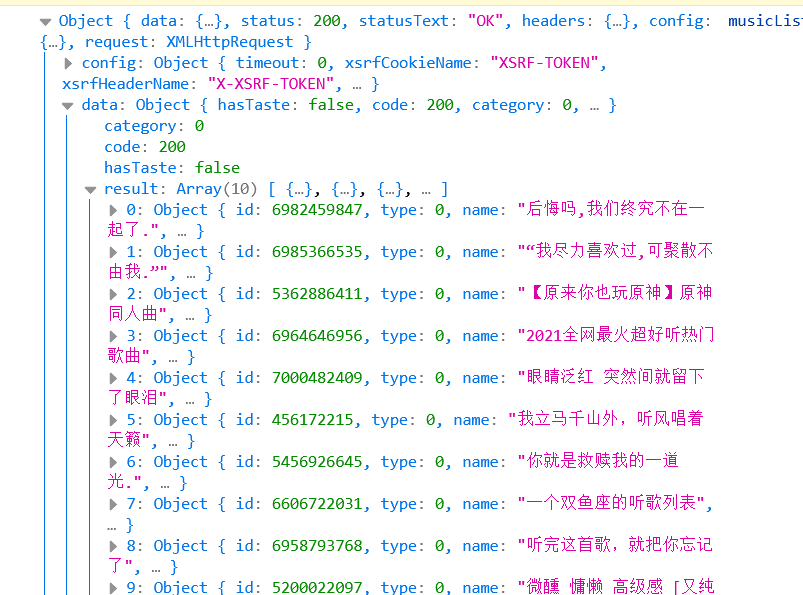Expand result item 4 with id 7000482409
803x595 pixels.
(x=113, y=378)
